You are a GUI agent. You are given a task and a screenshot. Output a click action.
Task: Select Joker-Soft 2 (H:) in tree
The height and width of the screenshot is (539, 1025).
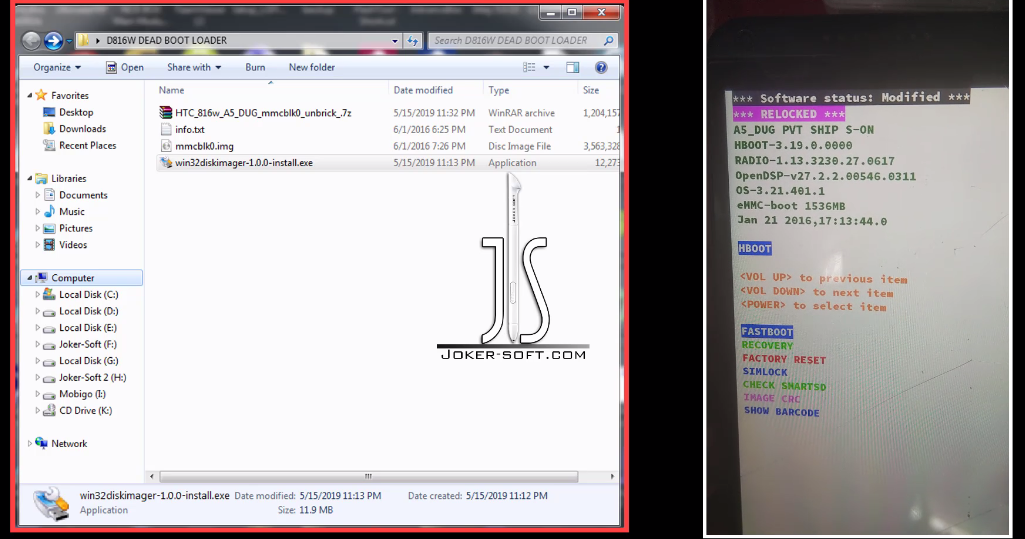(92, 378)
